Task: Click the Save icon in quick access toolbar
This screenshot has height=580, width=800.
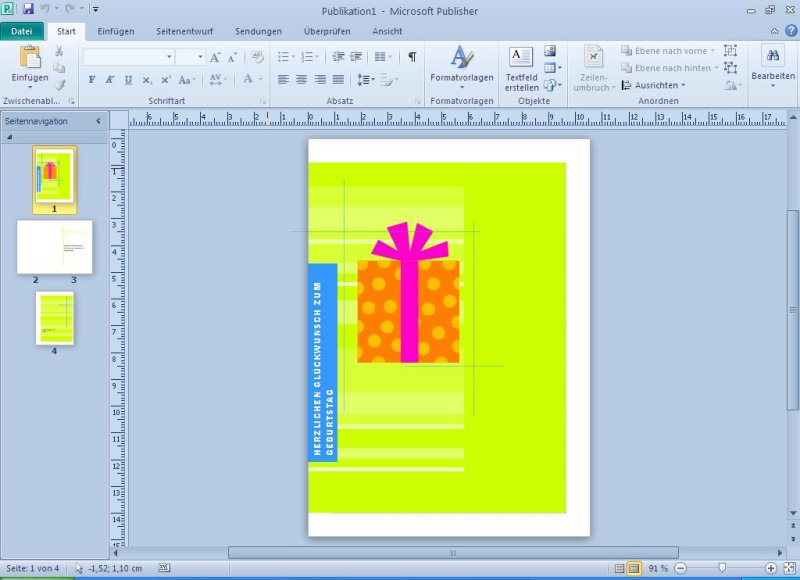Action: [x=28, y=9]
